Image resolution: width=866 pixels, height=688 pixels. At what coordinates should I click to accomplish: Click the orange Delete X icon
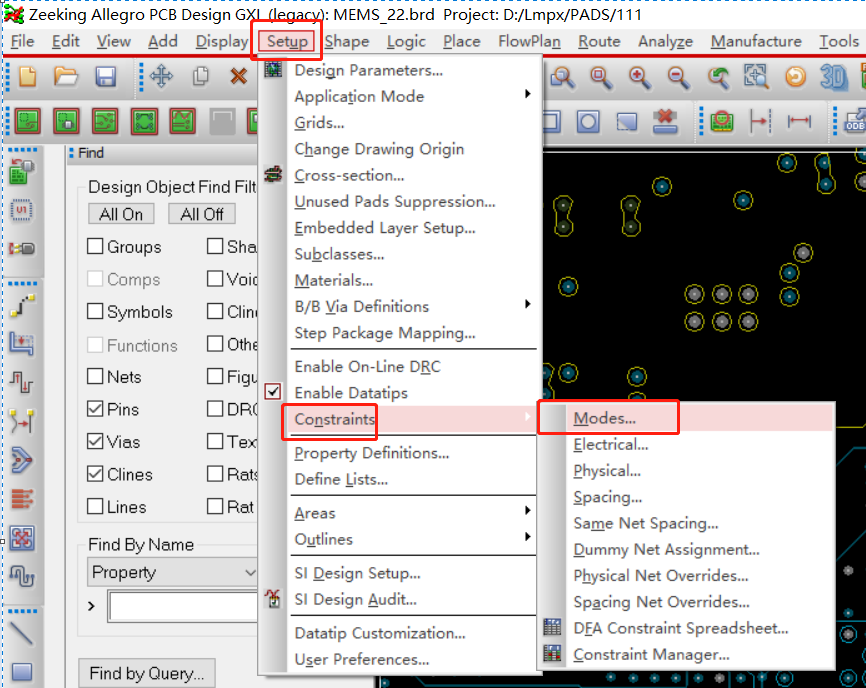coord(239,76)
